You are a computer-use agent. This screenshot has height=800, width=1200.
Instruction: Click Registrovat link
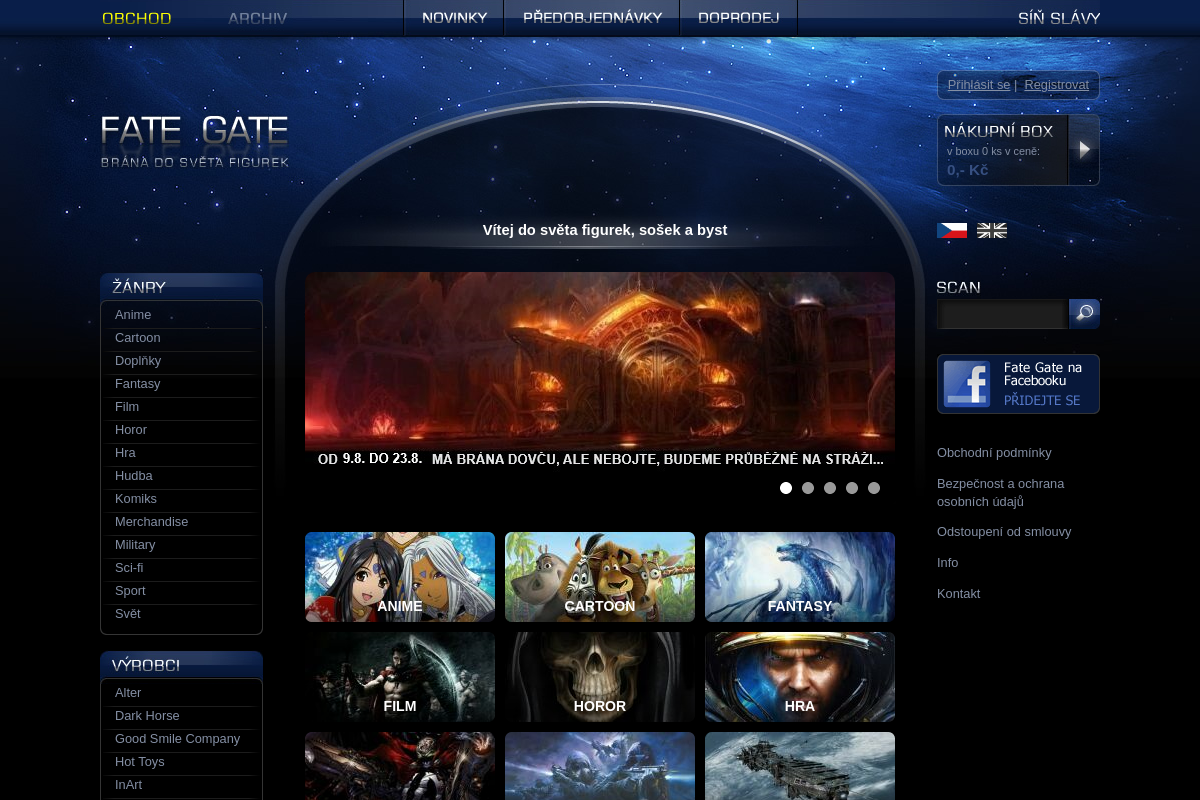click(1056, 85)
